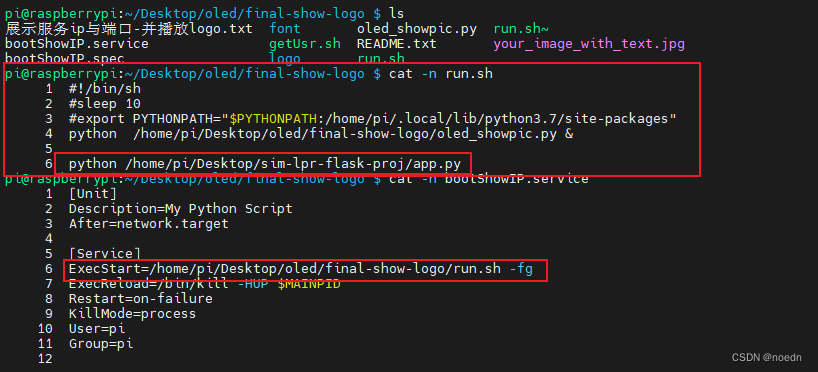Select the 'User=pi' line

pyautogui.click(x=97, y=329)
